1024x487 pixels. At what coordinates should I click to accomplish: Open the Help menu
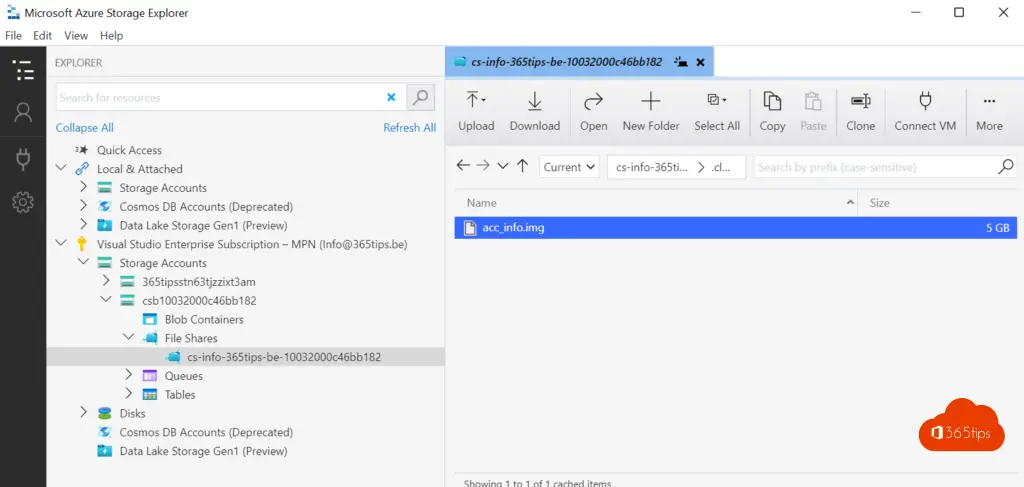pos(112,35)
